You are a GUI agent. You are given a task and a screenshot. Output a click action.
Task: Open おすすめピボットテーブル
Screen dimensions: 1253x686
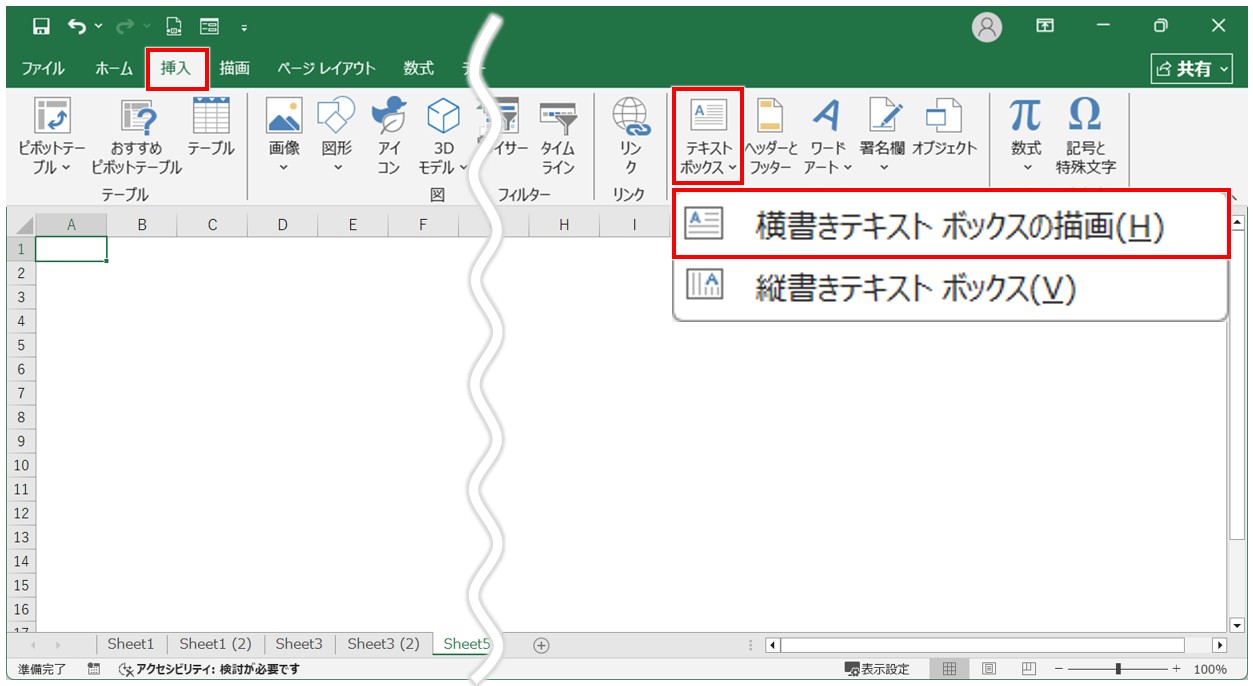point(137,136)
